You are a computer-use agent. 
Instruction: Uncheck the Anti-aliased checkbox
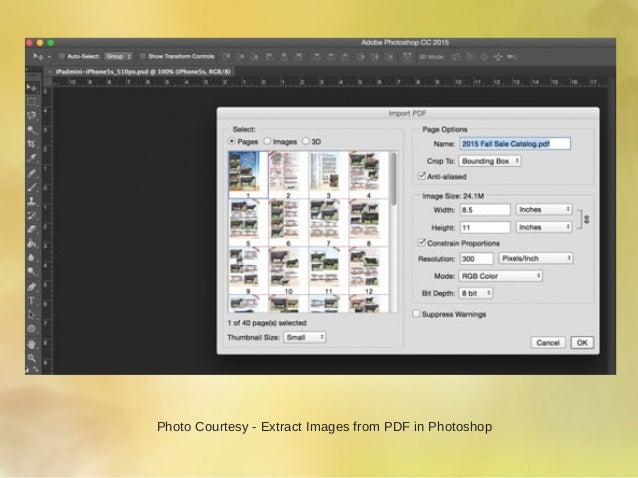(421, 176)
